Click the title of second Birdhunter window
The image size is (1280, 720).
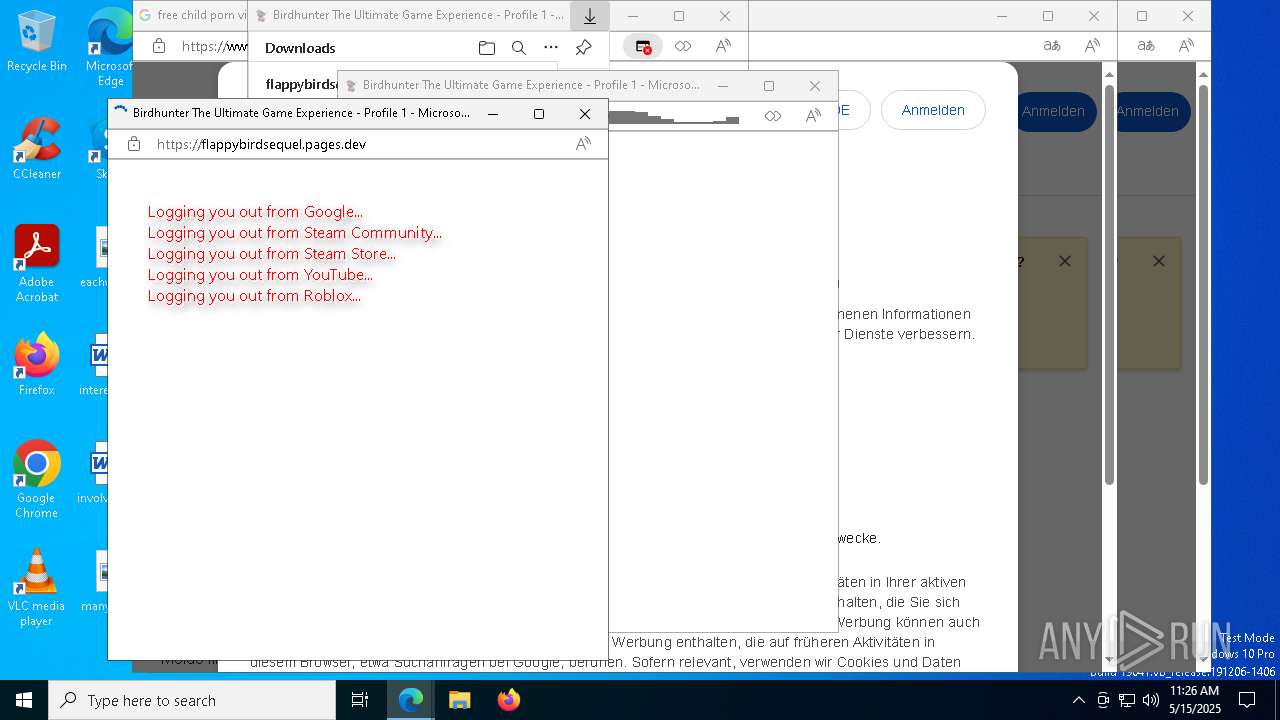point(531,85)
